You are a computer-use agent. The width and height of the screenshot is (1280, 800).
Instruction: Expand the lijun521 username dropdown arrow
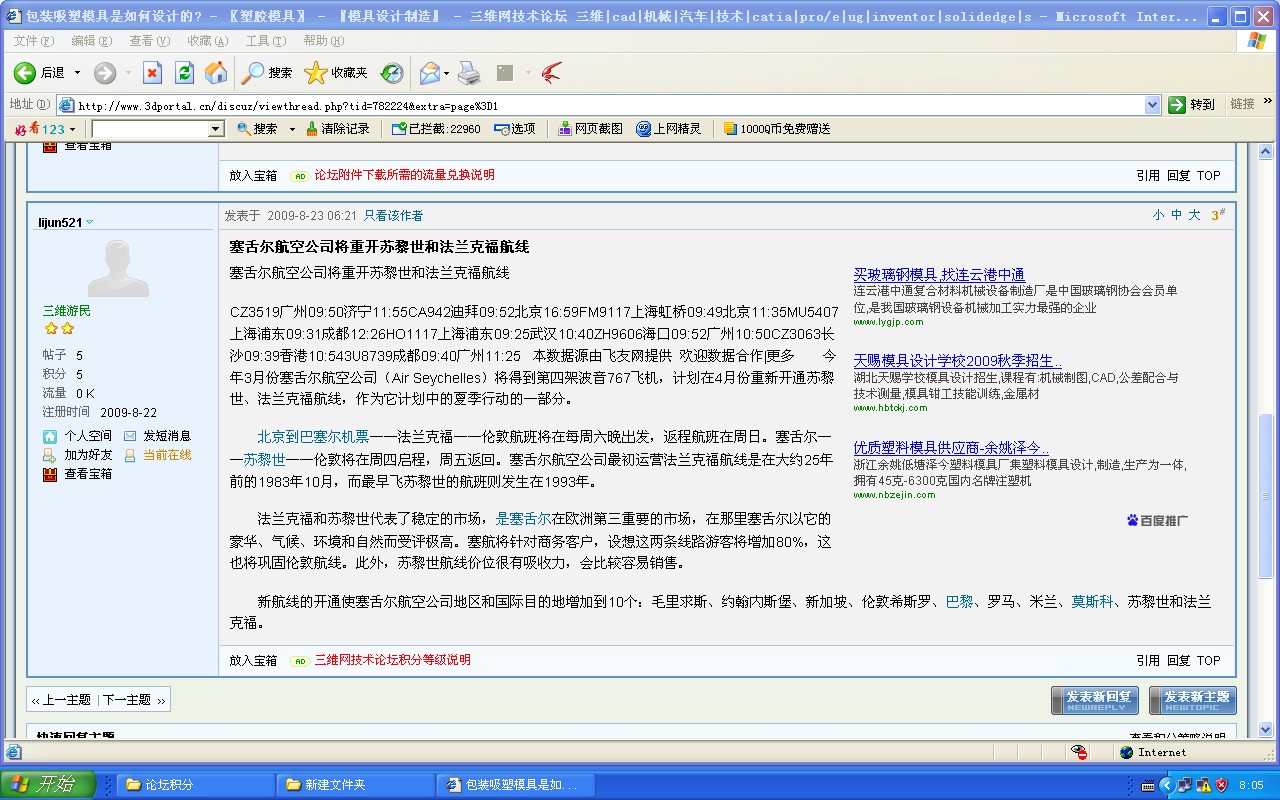click(x=89, y=222)
